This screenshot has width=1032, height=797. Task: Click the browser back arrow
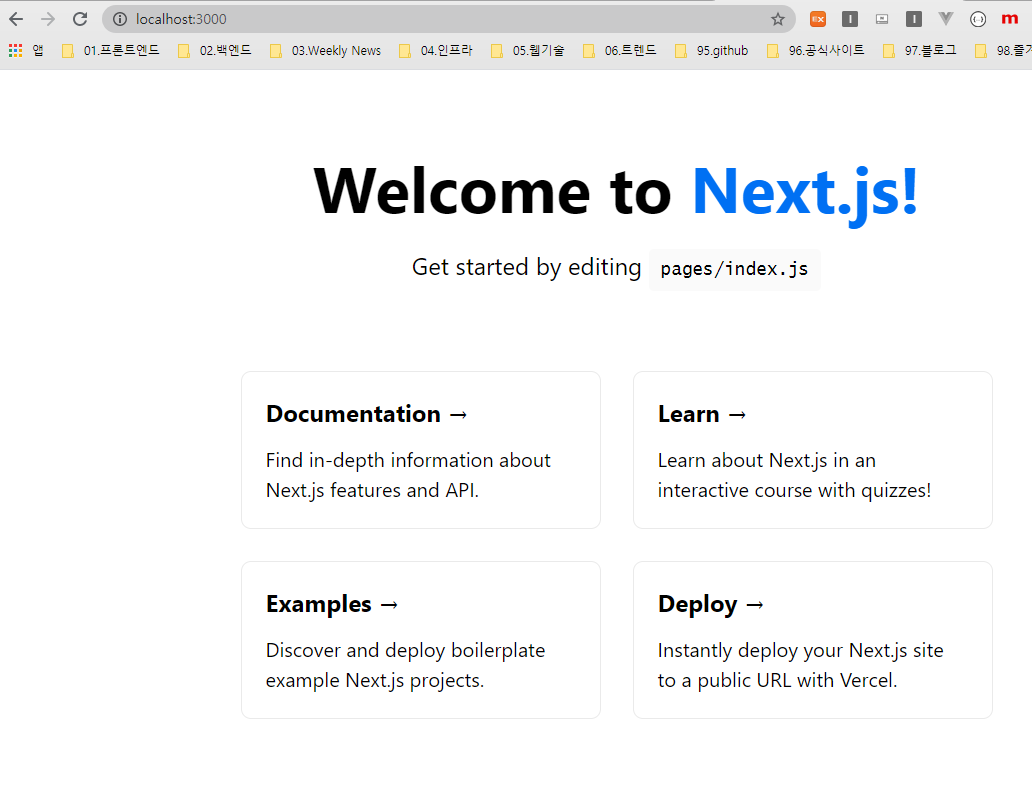click(x=16, y=19)
